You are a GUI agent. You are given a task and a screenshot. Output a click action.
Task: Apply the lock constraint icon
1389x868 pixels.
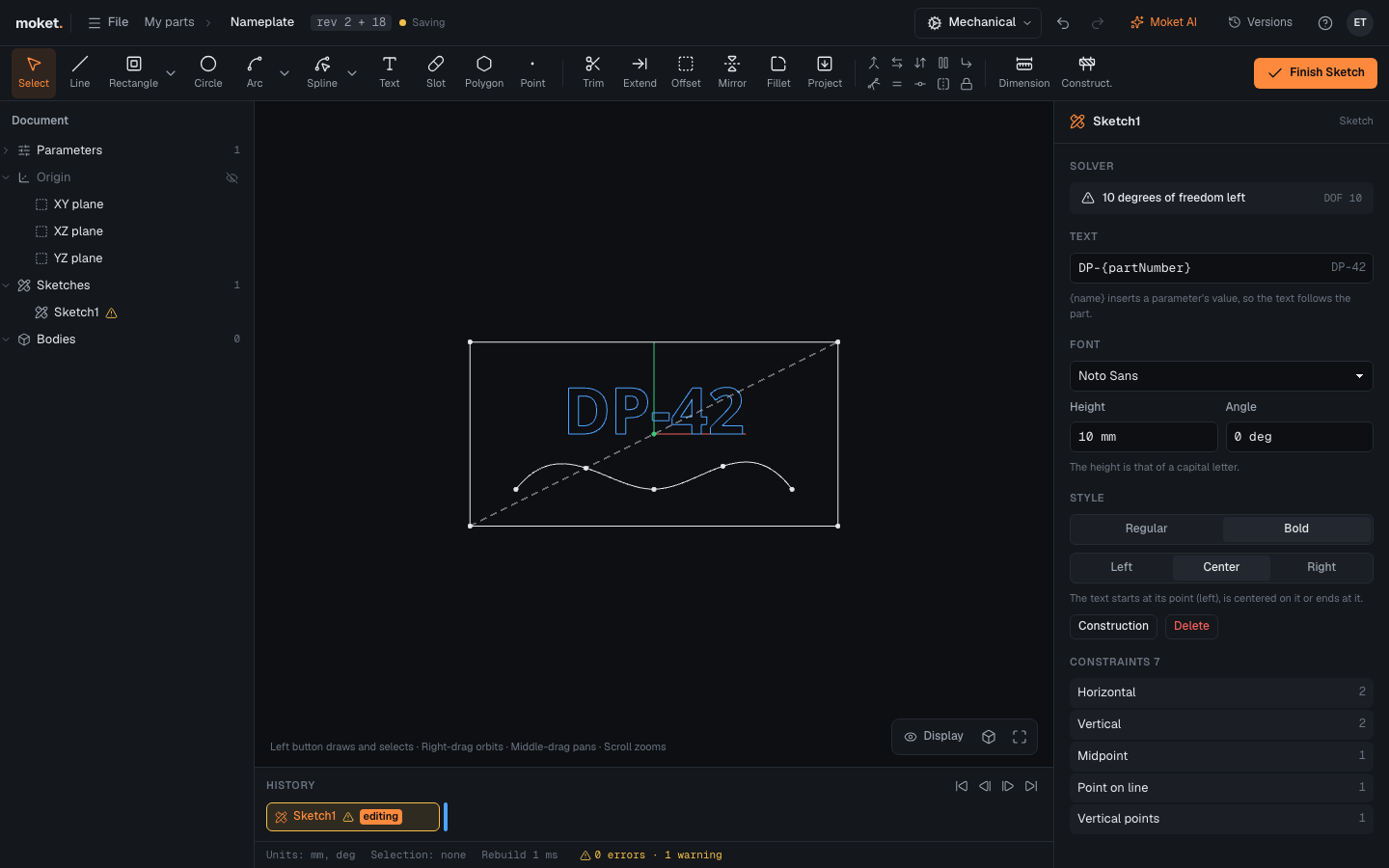point(967,84)
